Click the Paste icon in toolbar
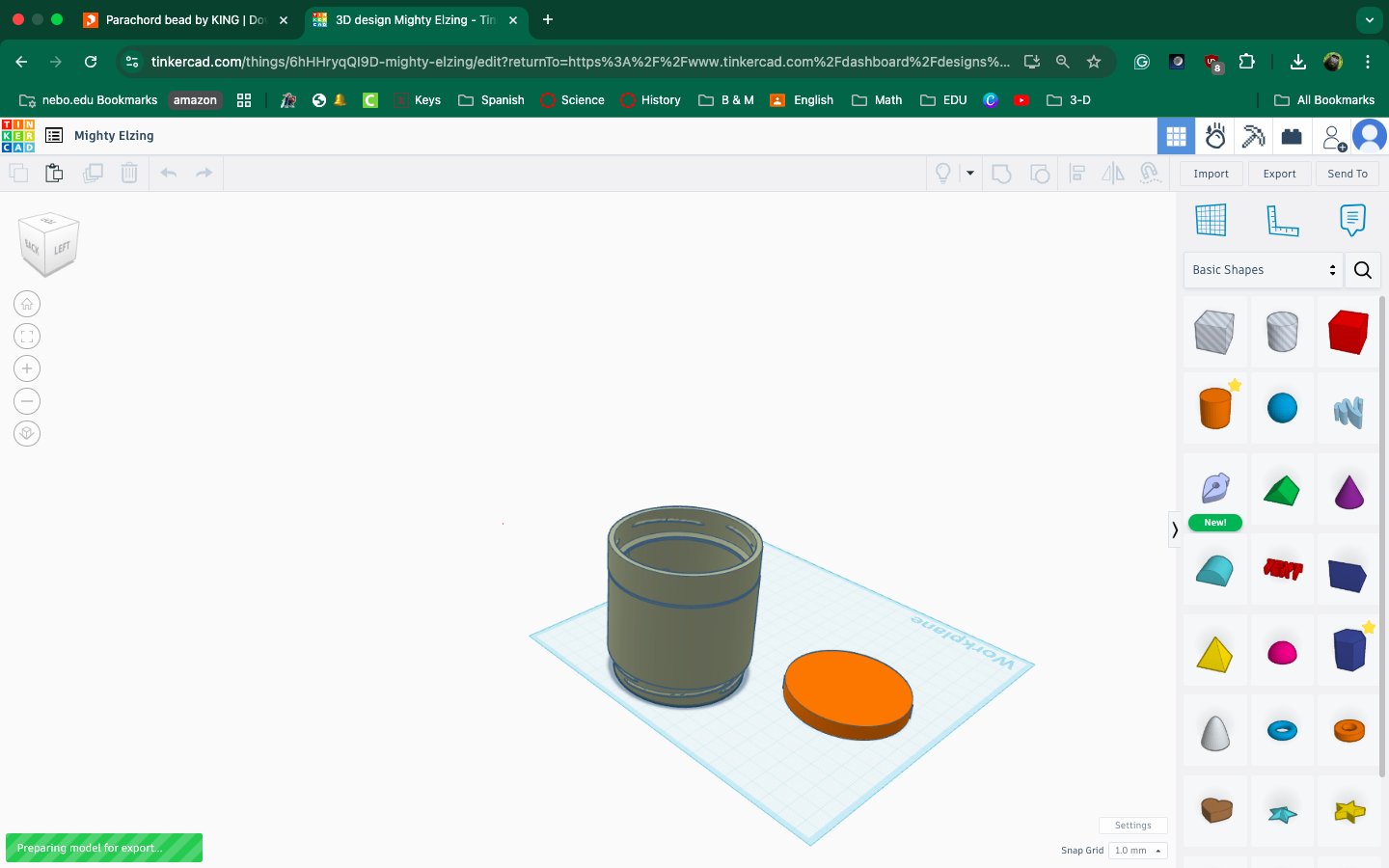This screenshot has height=868, width=1389. [54, 174]
